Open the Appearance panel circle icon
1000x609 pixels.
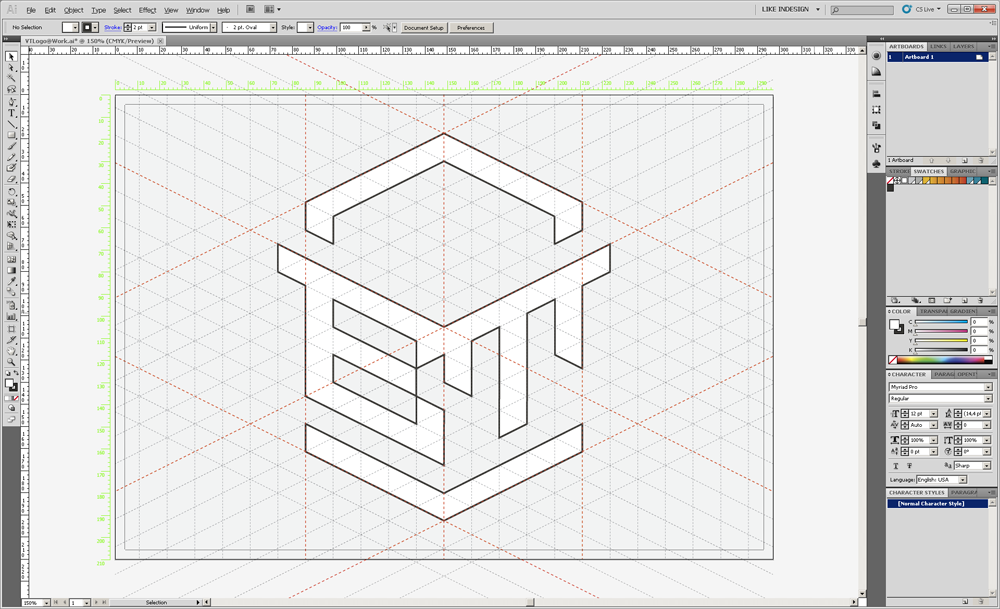tap(876, 56)
